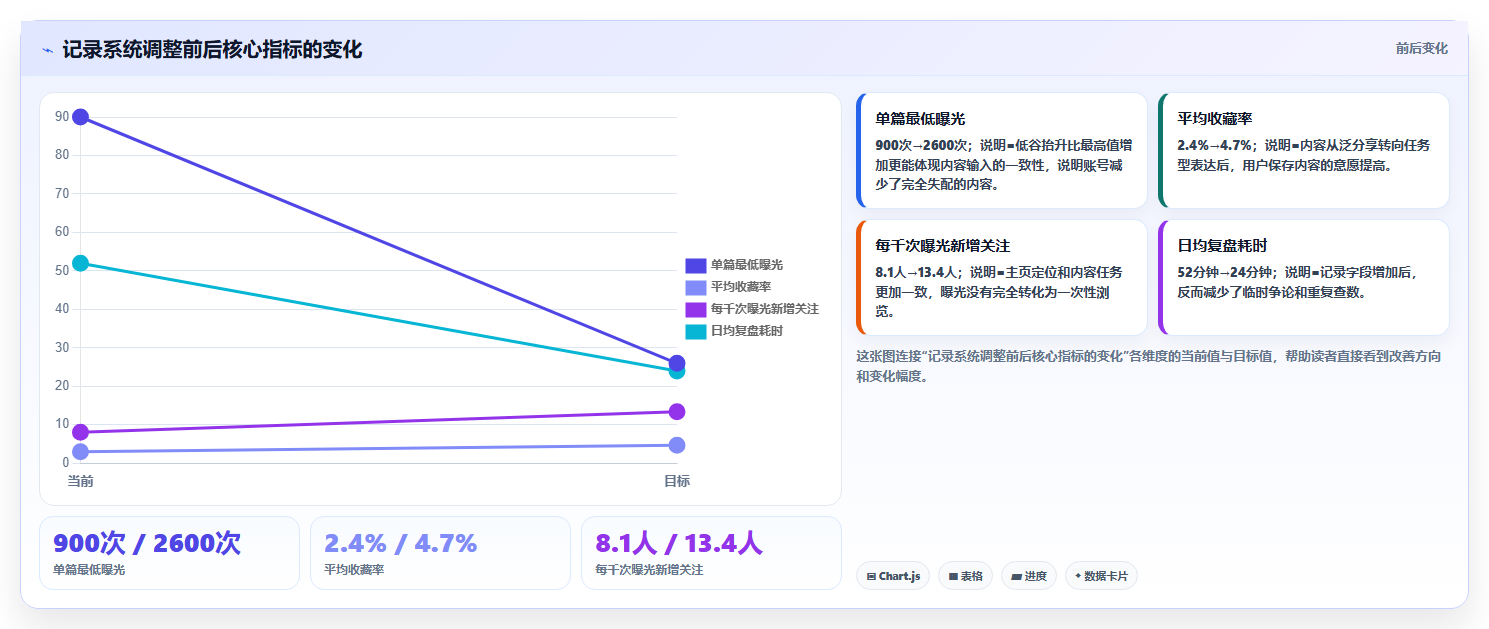Click the header title 记录系统调整前后核心指标的变化
The width and height of the screenshot is (1489, 629).
tap(212, 49)
